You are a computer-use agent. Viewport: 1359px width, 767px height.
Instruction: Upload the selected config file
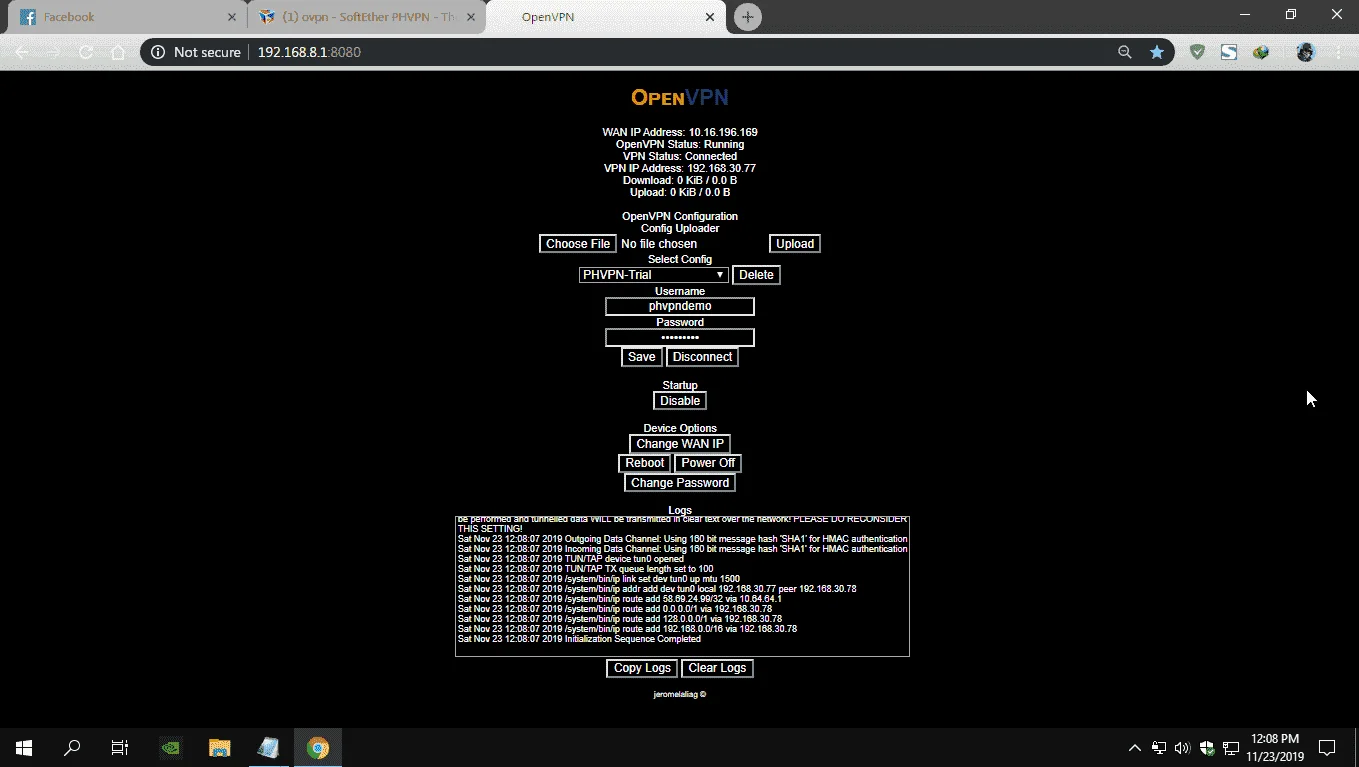795,244
